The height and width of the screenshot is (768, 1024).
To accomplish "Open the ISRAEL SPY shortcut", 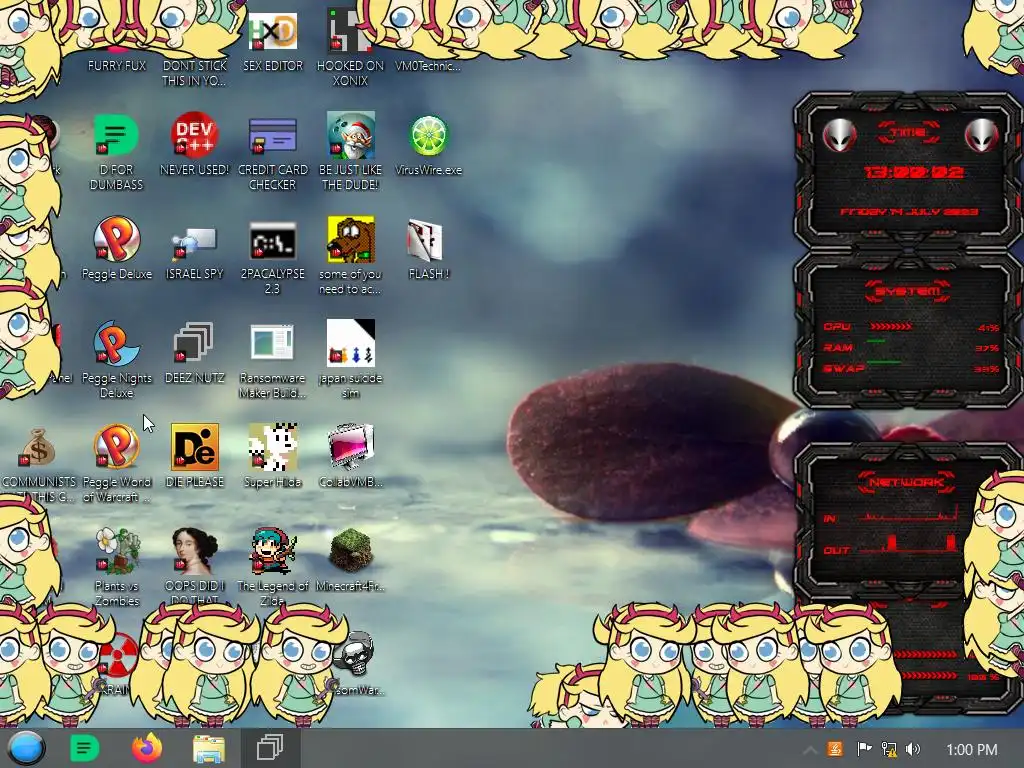I will point(194,242).
